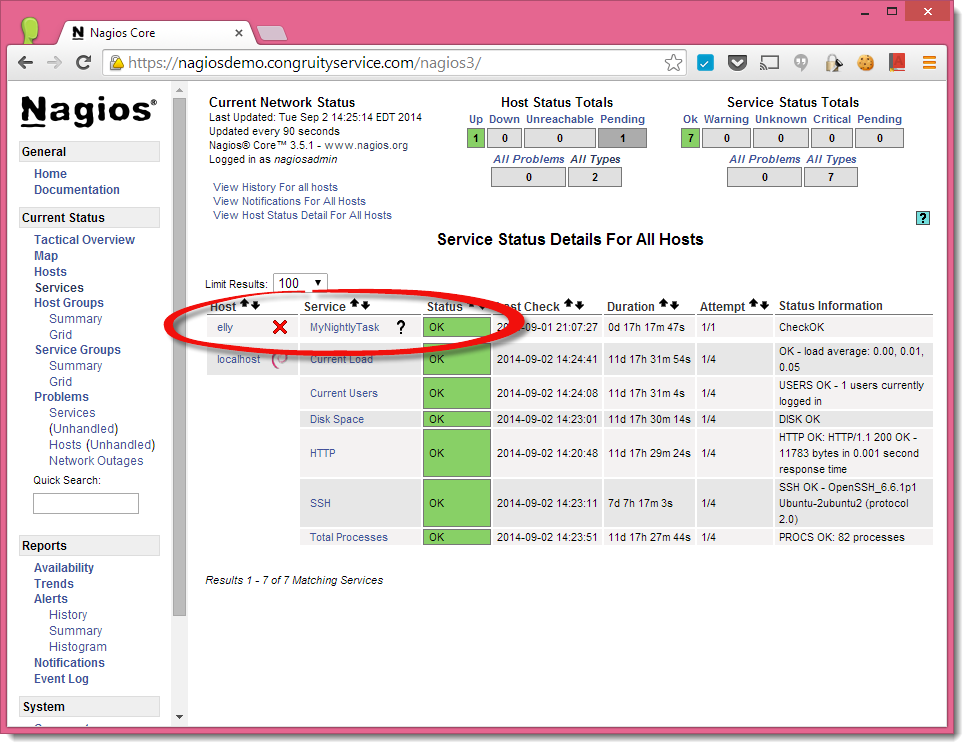
Task: Sort Service column descending with down arrow
Action: click(x=365, y=305)
